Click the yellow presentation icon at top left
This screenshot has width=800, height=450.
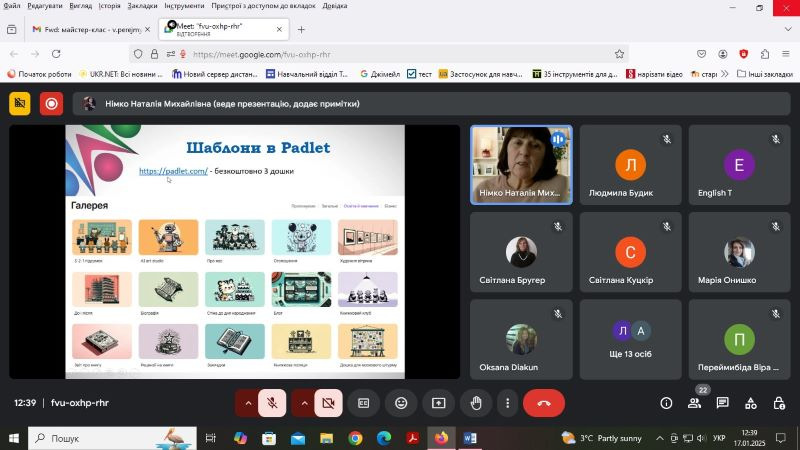tap(20, 104)
